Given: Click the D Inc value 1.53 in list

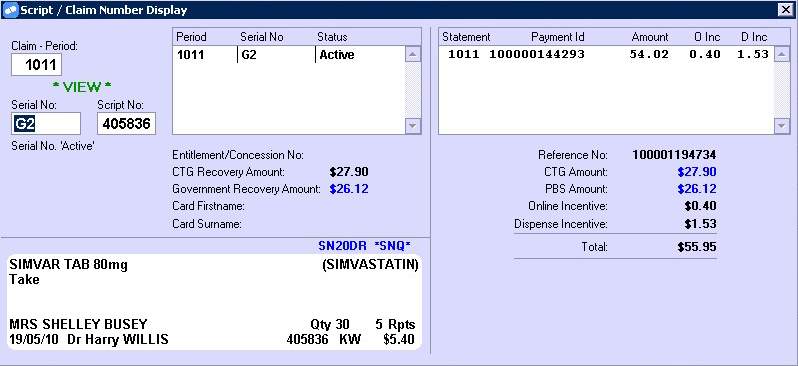Looking at the screenshot, I should coord(753,54).
